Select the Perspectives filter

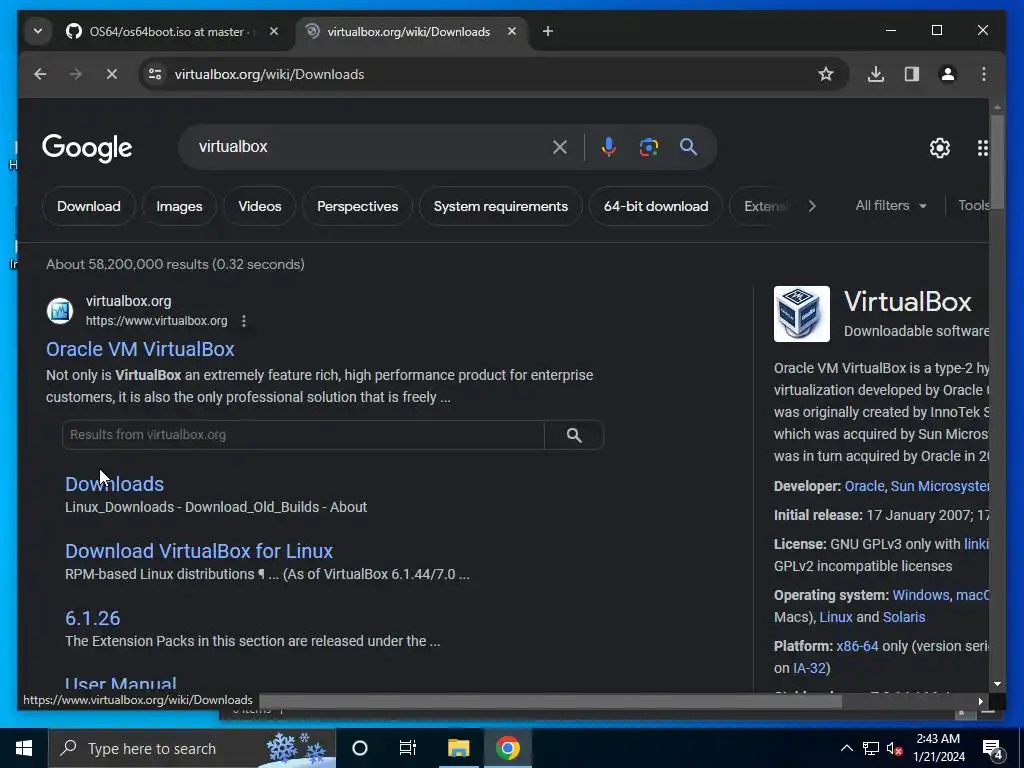[x=357, y=206]
